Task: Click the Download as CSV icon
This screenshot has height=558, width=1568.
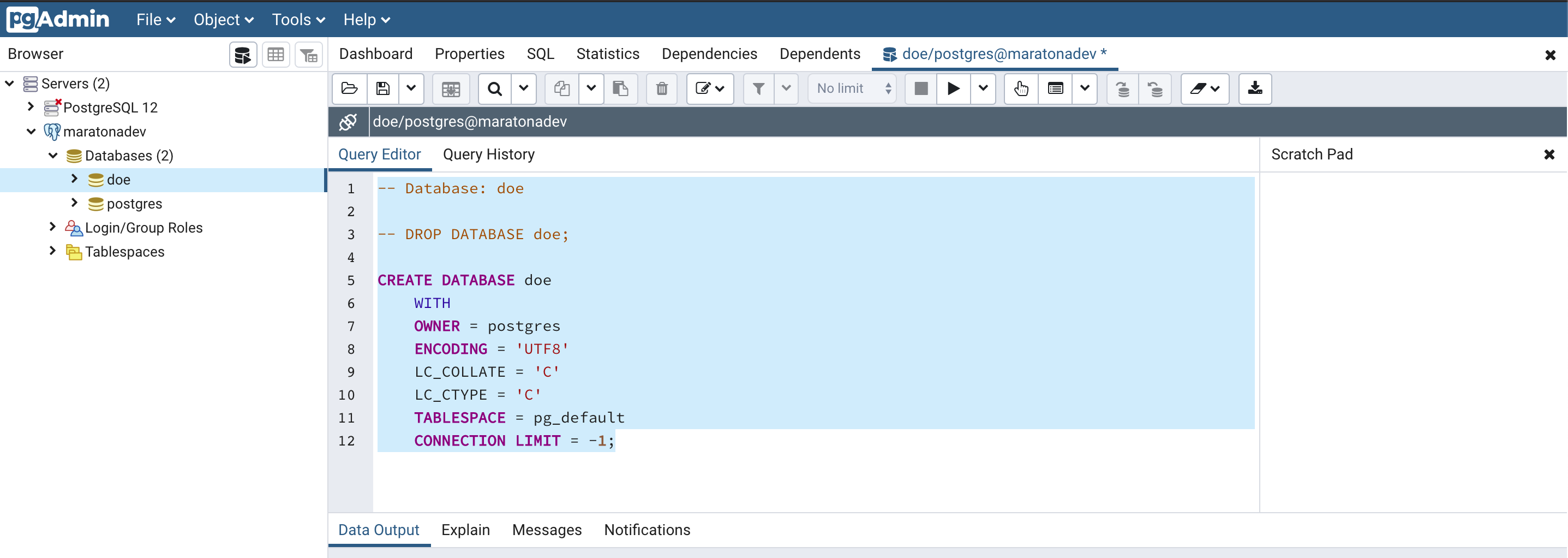Action: pyautogui.click(x=1254, y=89)
